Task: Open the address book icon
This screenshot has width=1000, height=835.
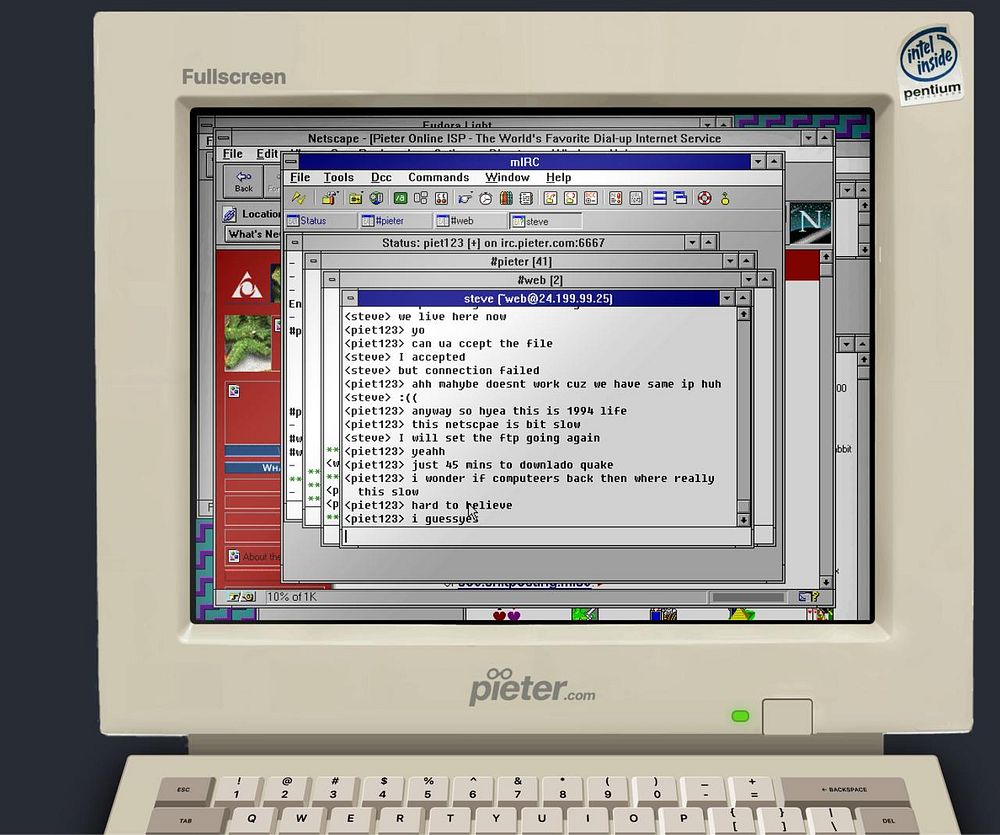Action: click(x=526, y=198)
